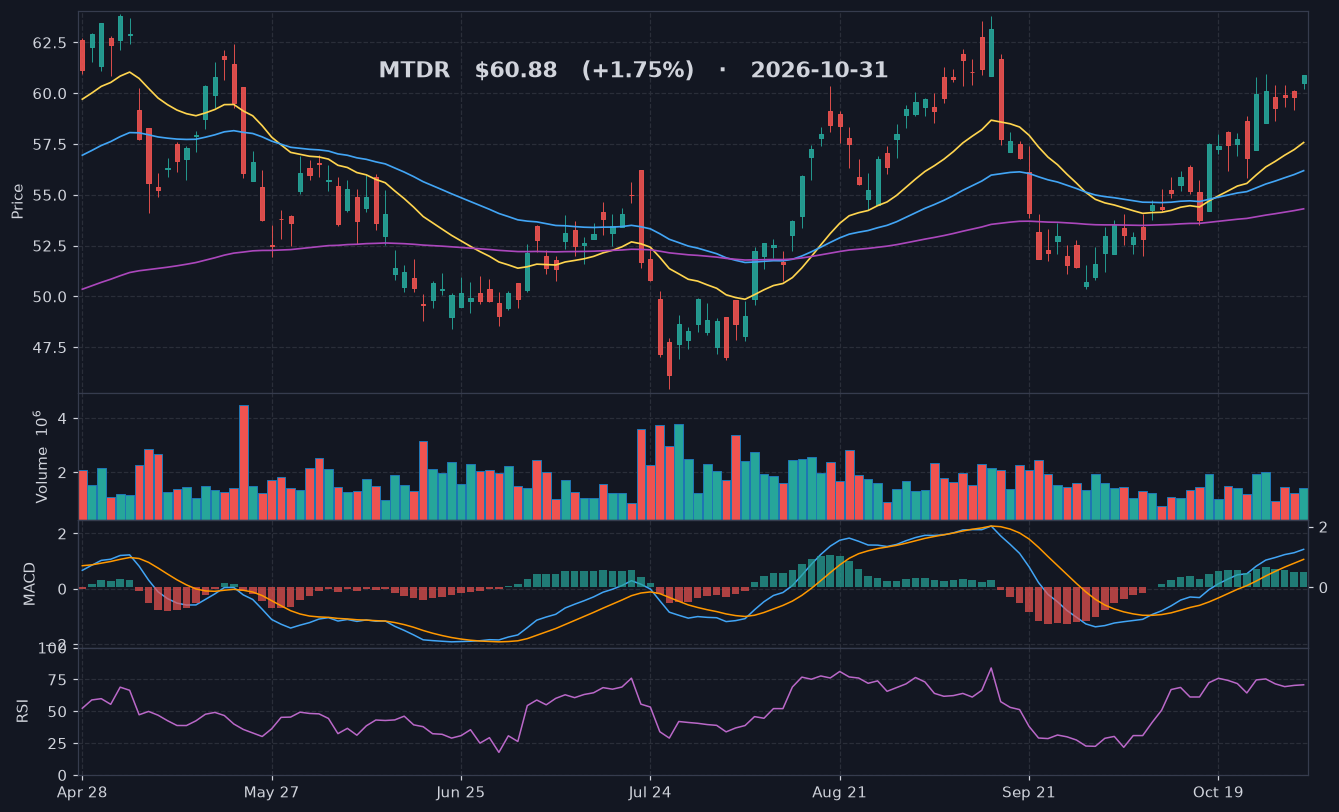
Task: Click the last candlestick on the price chart
Action: pyautogui.click(x=1304, y=80)
